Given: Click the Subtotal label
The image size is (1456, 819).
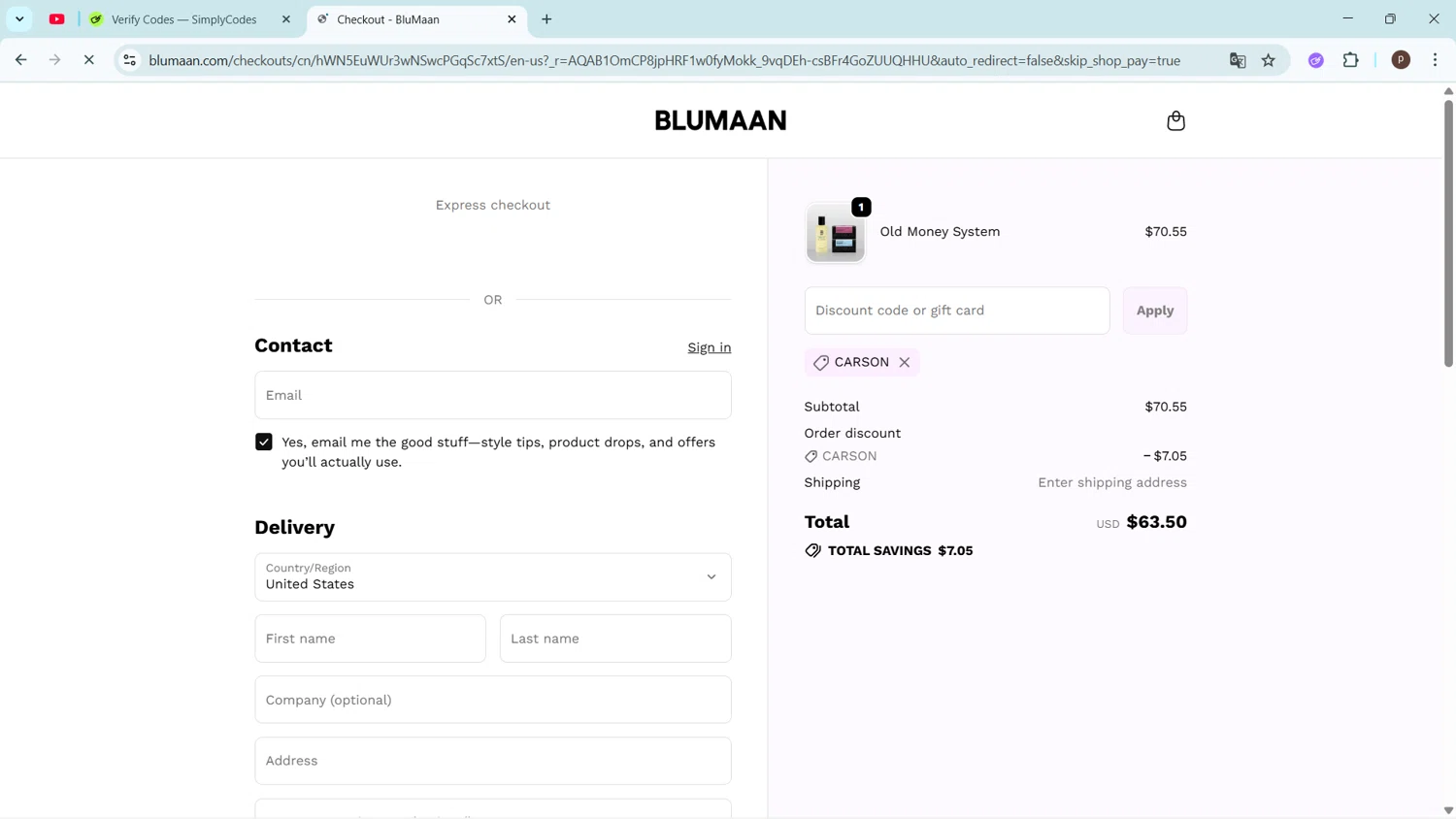Looking at the screenshot, I should click(x=831, y=407).
